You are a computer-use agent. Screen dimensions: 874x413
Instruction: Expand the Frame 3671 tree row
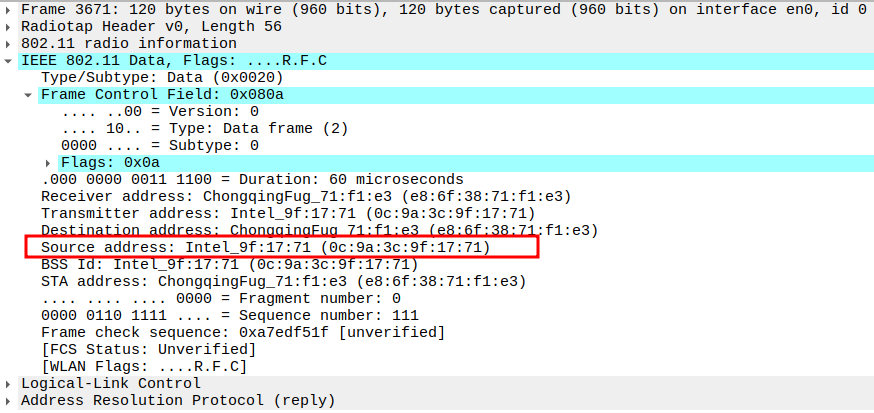pyautogui.click(x=10, y=9)
